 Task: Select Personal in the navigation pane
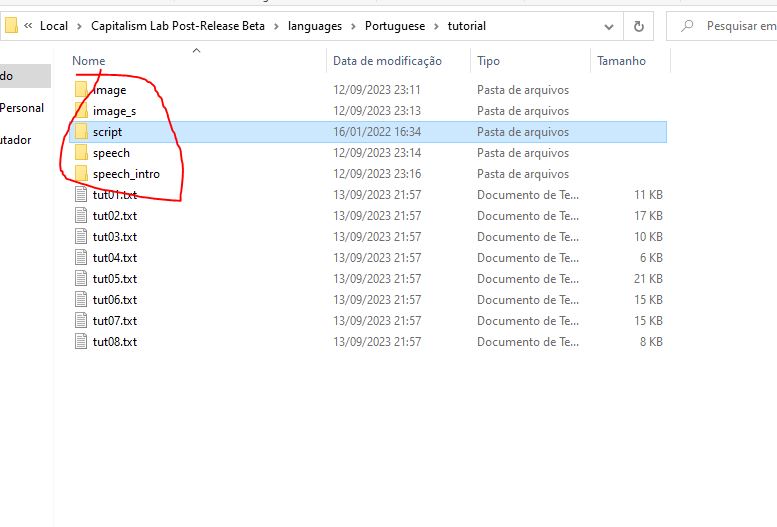(x=22, y=108)
